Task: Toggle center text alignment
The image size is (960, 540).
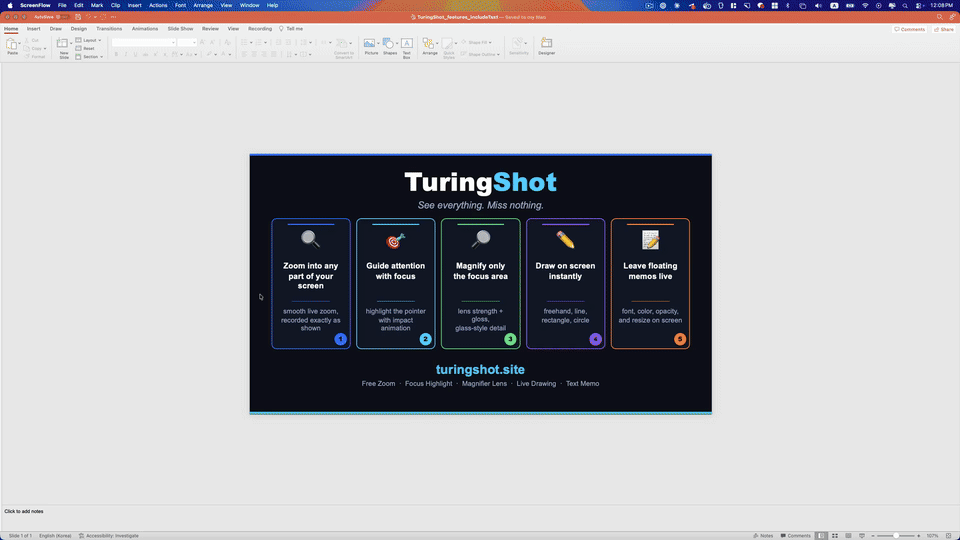Action: coord(254,54)
